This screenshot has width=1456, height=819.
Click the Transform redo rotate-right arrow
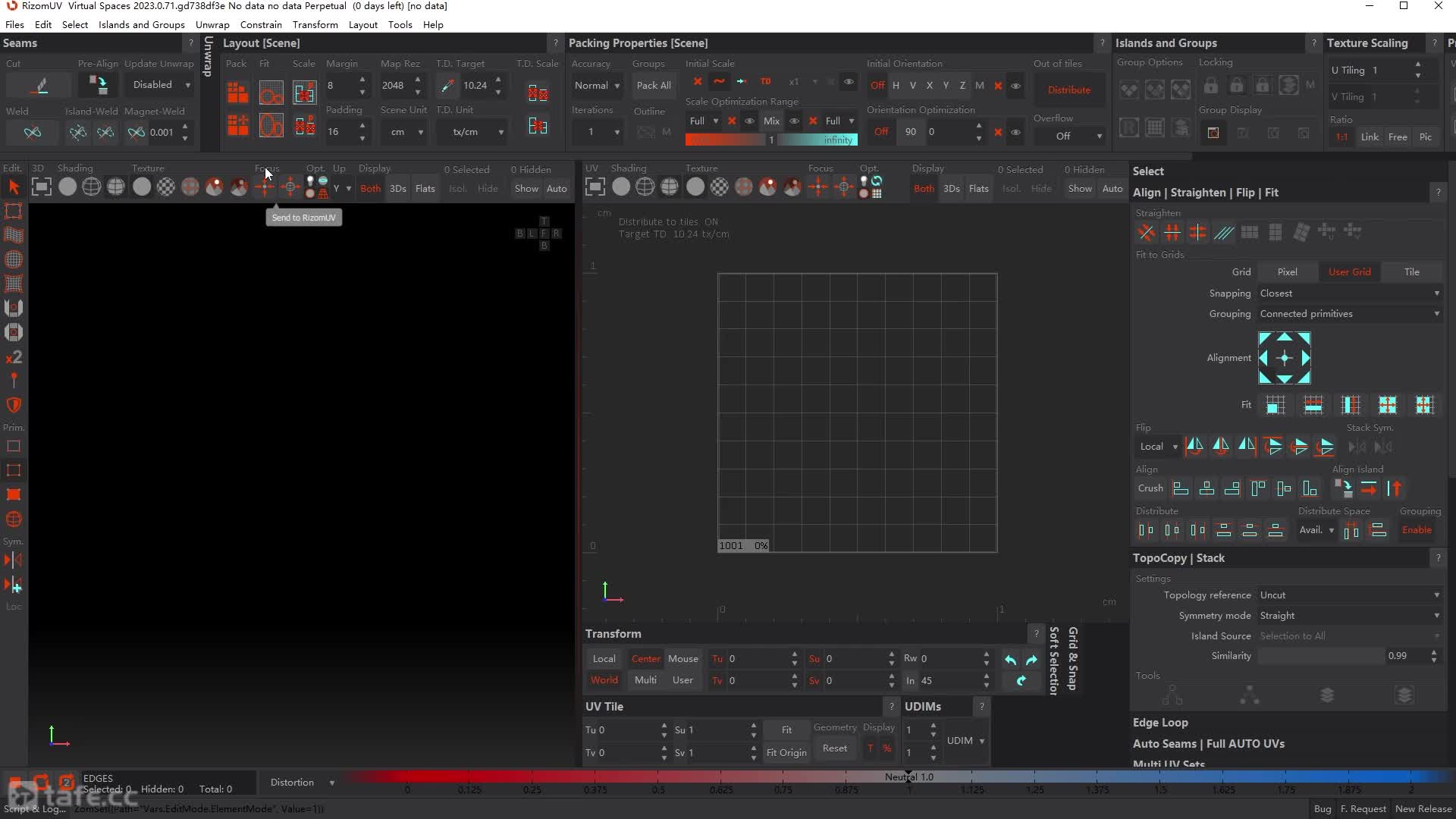click(x=1031, y=659)
